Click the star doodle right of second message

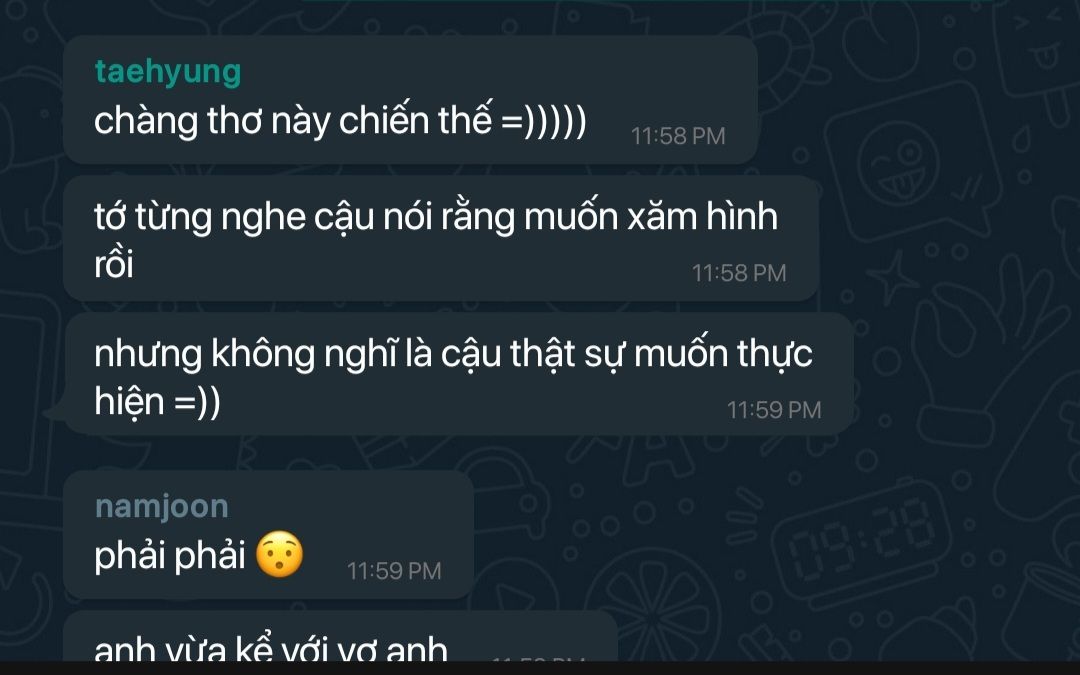[893, 278]
